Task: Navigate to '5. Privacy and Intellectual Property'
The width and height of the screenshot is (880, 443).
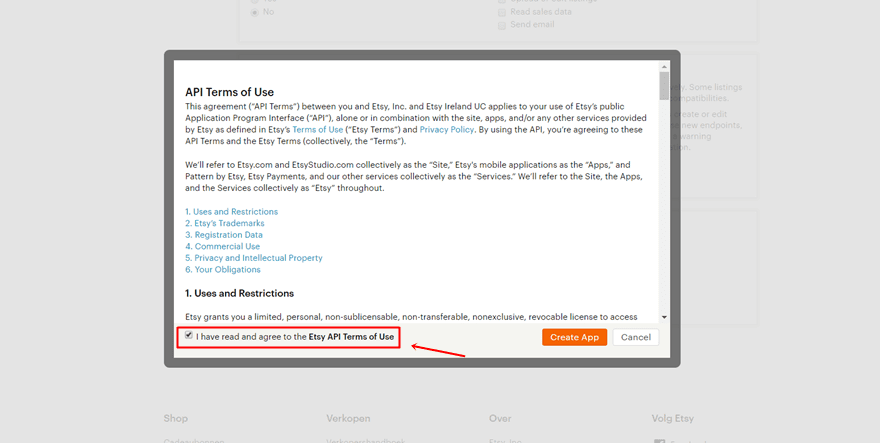Action: point(254,258)
